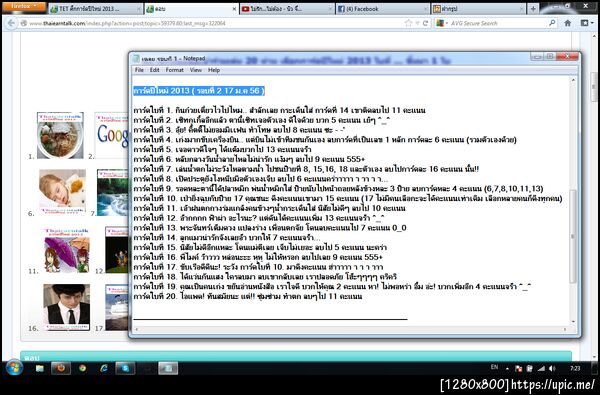The height and width of the screenshot is (395, 600).
Task: Click Notepad vertical scroll down arrow
Action: [573, 322]
